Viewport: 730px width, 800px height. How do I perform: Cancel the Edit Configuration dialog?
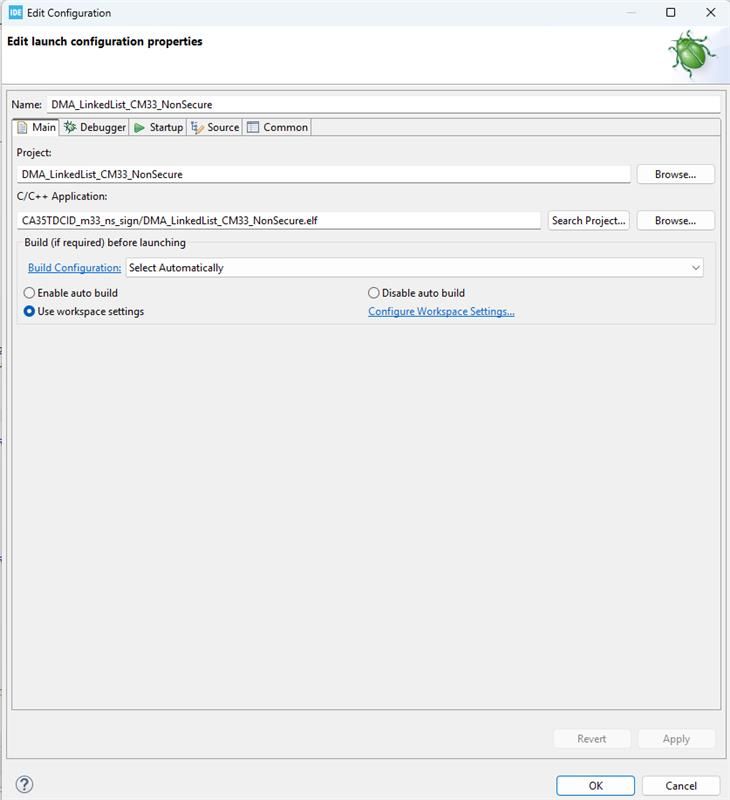681,786
